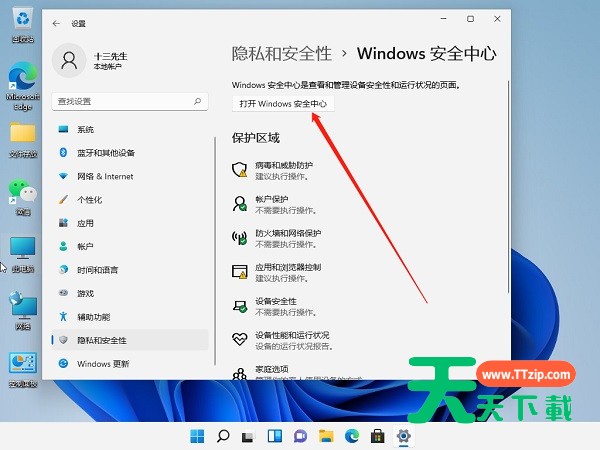This screenshot has height=450, width=600.
Task: Open the Windows Start menu on taskbar
Action: pyautogui.click(x=197, y=436)
